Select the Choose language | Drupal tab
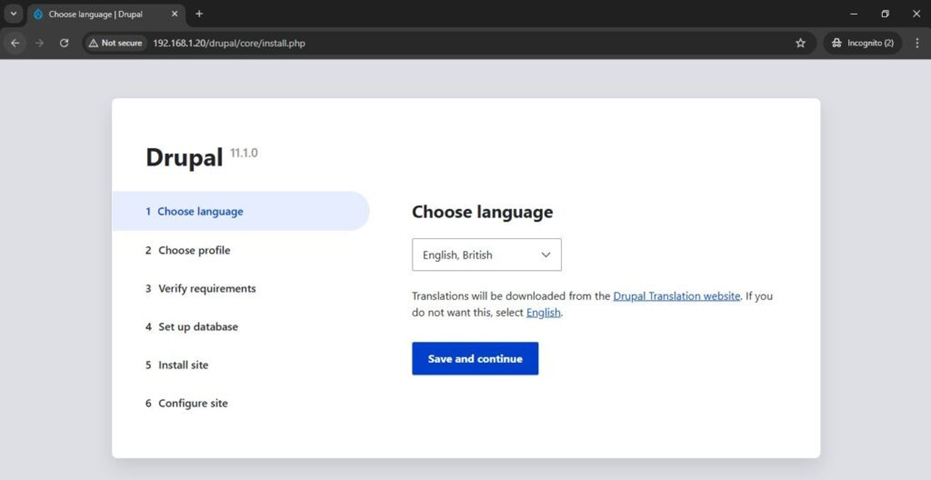The image size is (931, 480). coord(107,14)
